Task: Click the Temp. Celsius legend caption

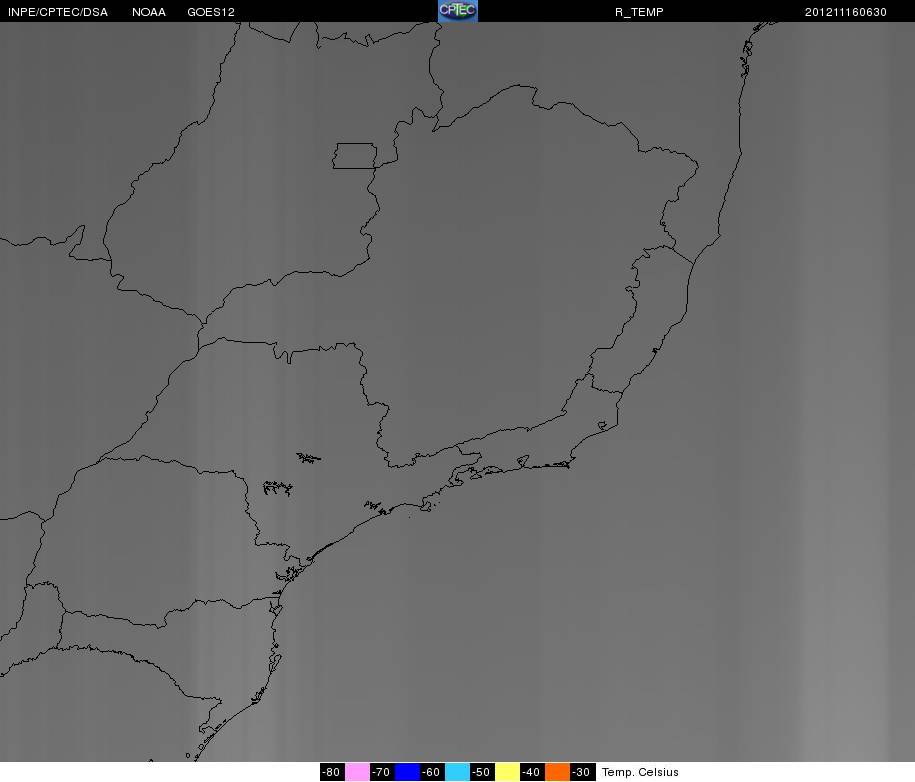Action: tap(640, 772)
